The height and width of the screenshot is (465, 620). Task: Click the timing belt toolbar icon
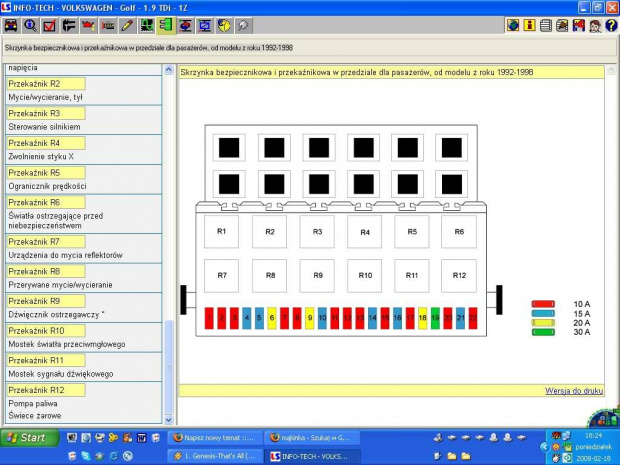(x=108, y=26)
